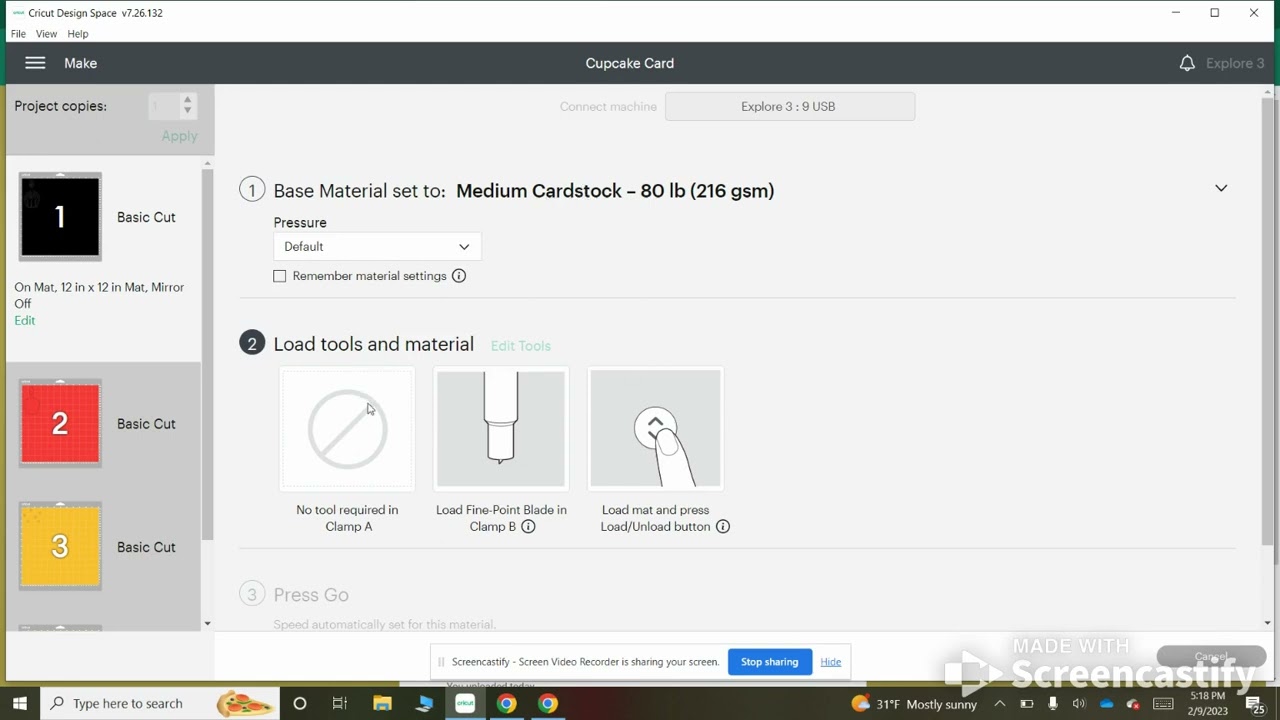Decrease project copies with down arrow
Viewport: 1280px width, 720px height.
point(187,111)
